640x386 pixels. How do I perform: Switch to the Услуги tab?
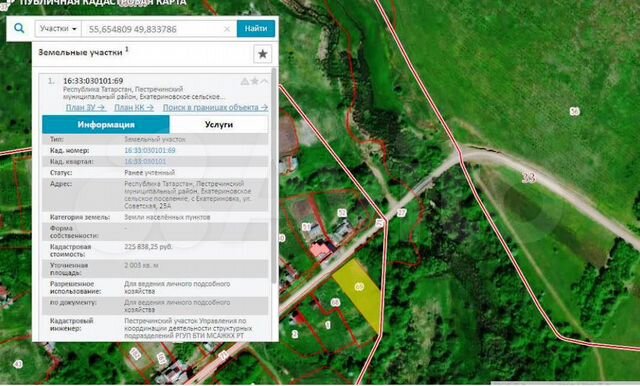click(x=219, y=124)
